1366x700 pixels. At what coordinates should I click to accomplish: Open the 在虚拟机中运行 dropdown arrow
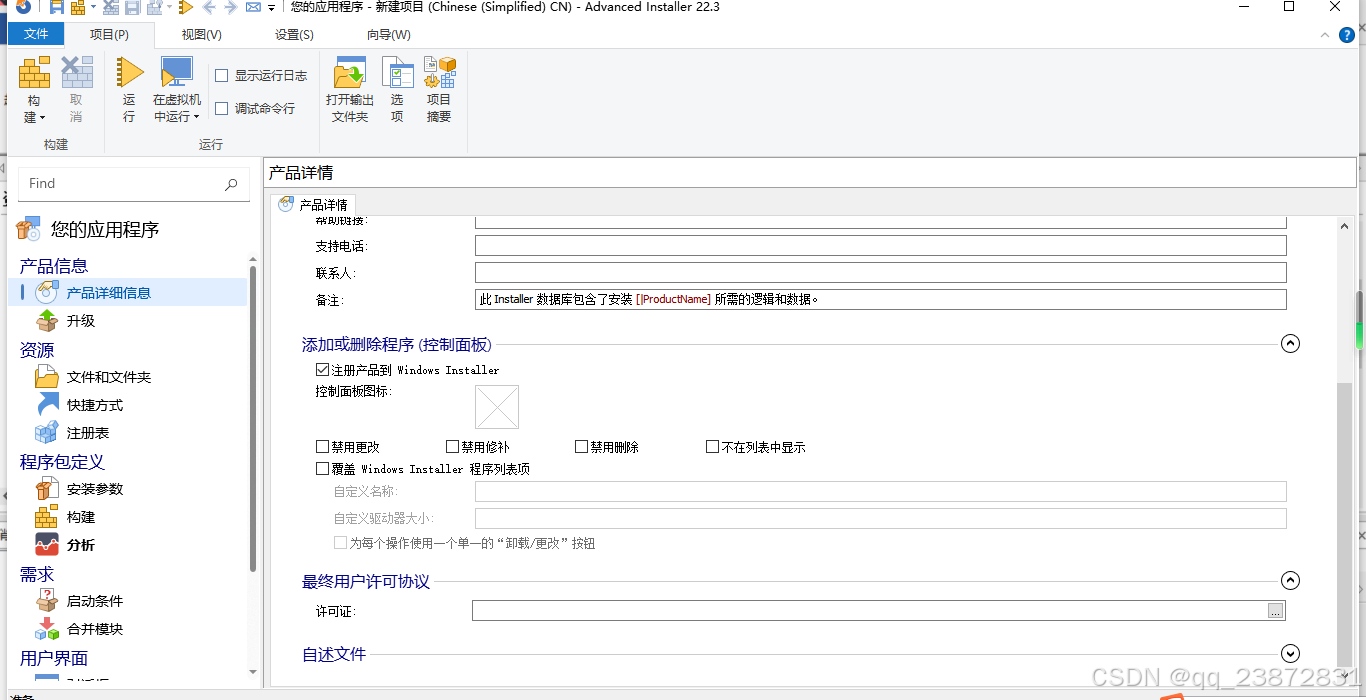196,117
